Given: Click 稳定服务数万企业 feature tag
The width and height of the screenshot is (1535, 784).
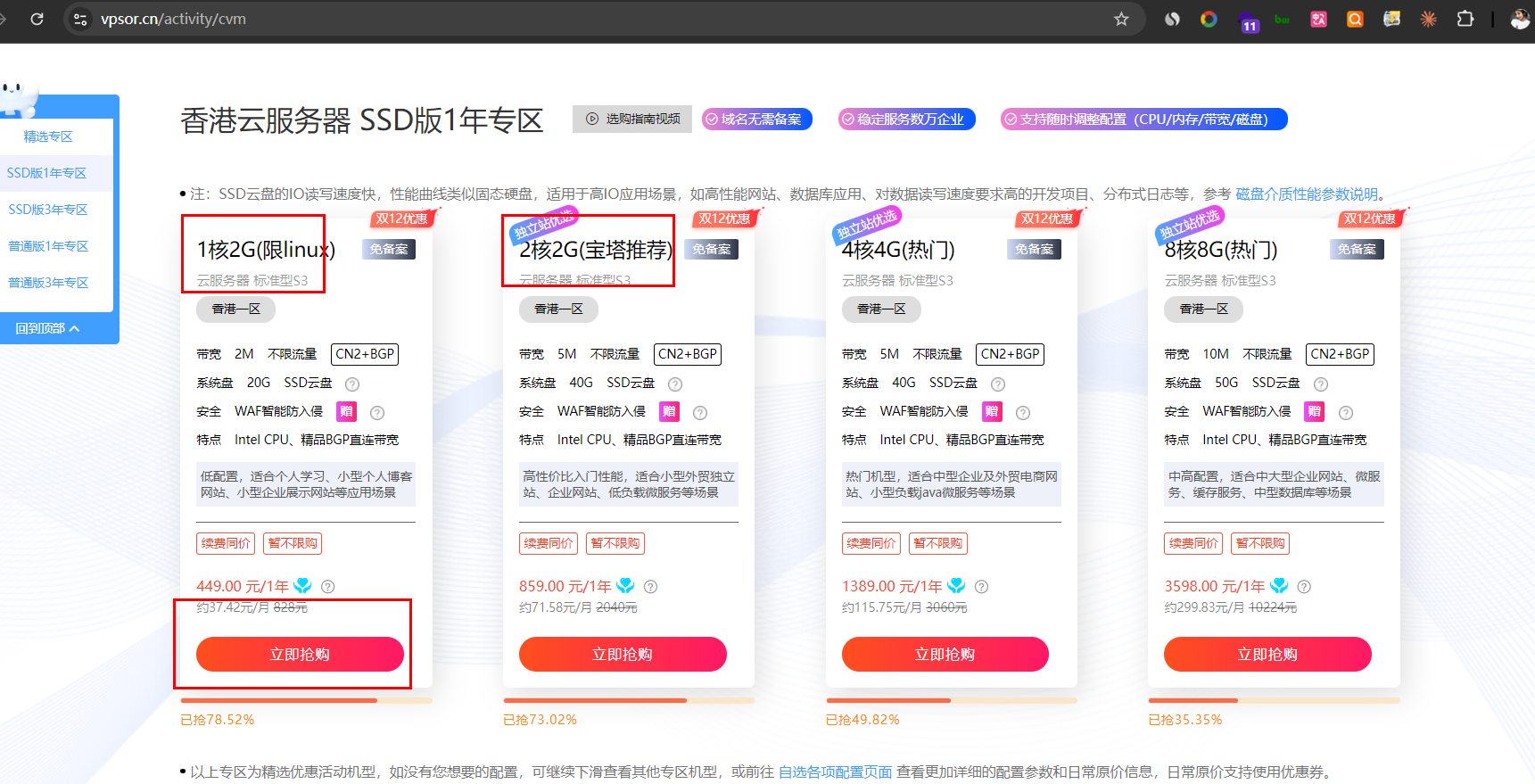Looking at the screenshot, I should [x=907, y=119].
